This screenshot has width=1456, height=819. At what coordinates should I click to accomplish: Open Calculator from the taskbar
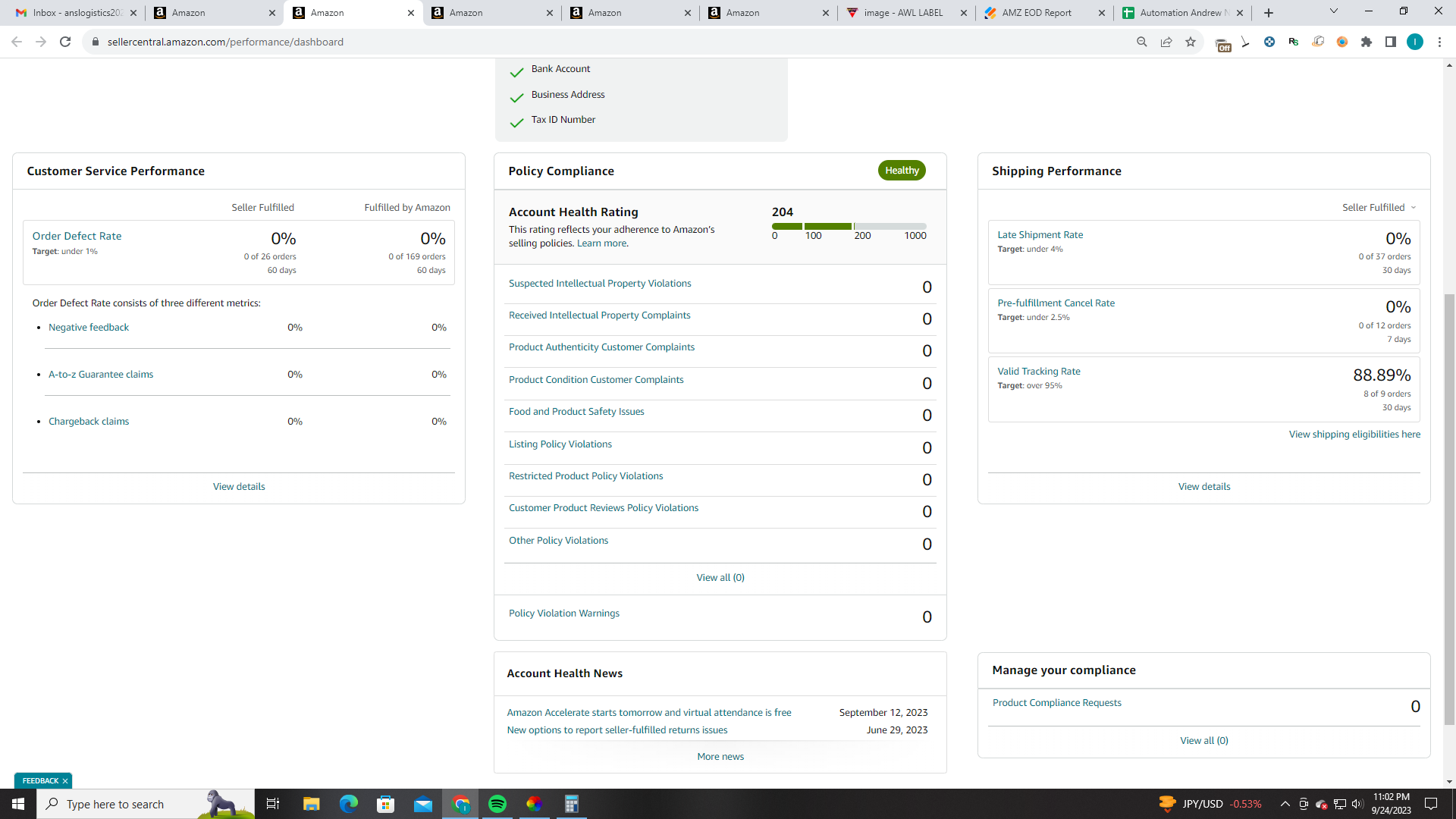(x=572, y=804)
